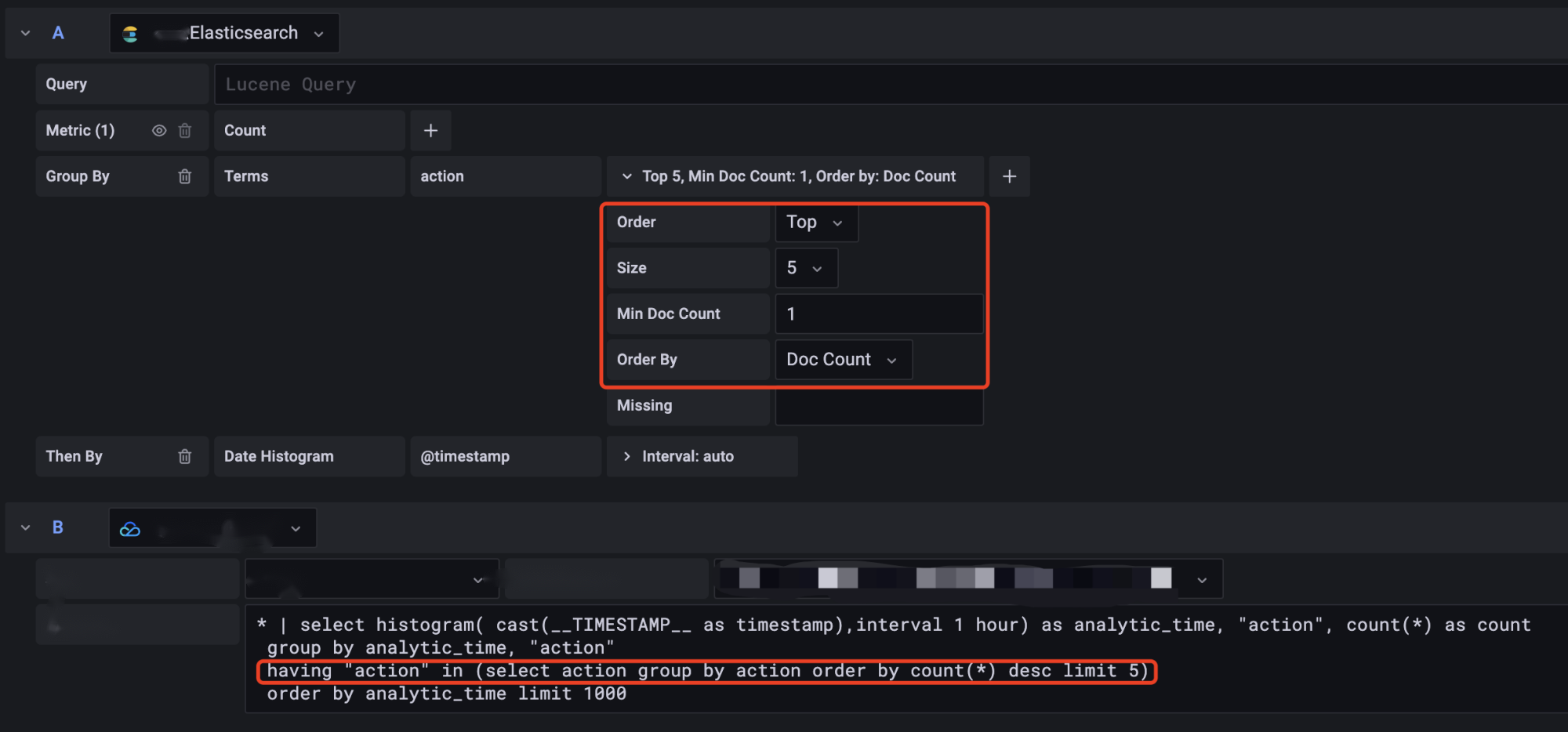Screen dimensions: 1568x732
Task: Open the first blurred dropdown in query B
Action: [x=372, y=580]
